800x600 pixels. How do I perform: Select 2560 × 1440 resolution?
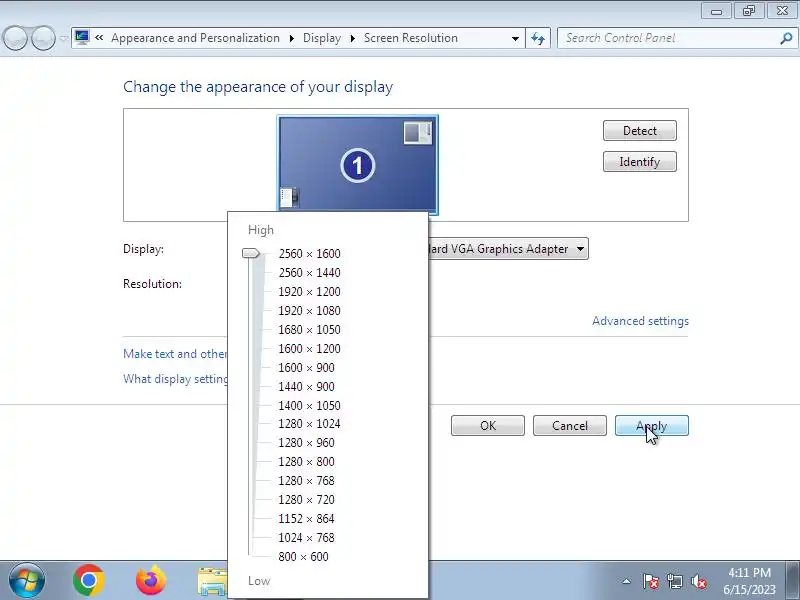(309, 272)
